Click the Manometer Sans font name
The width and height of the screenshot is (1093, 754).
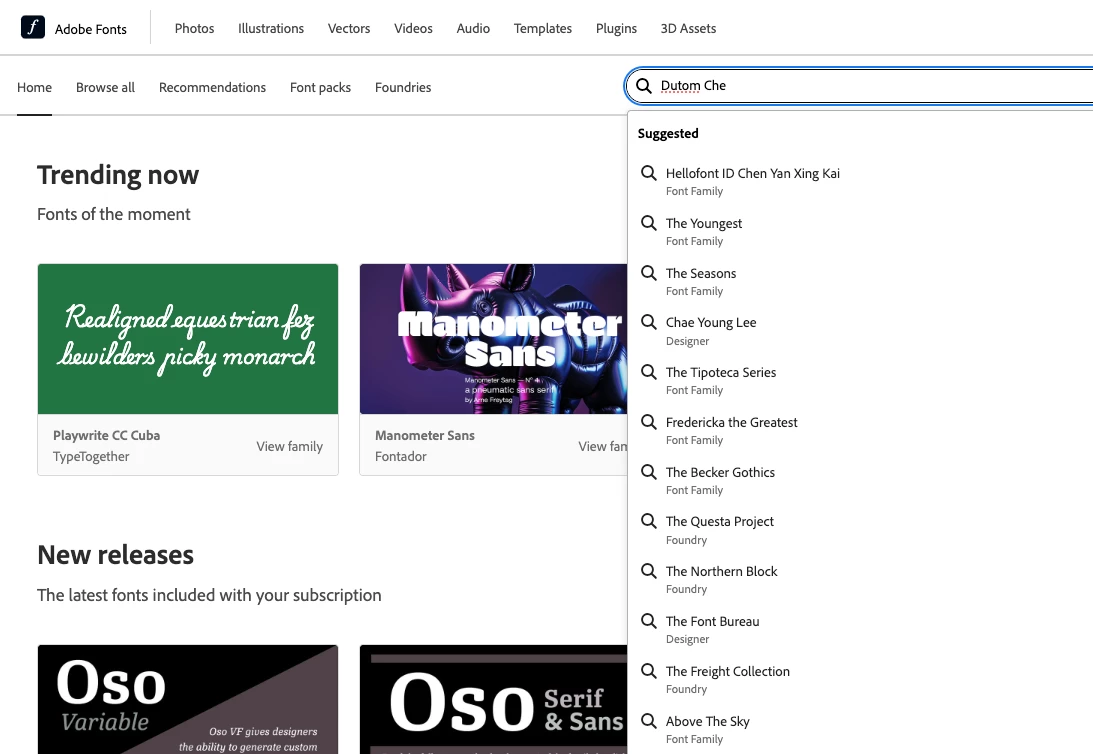click(x=425, y=436)
